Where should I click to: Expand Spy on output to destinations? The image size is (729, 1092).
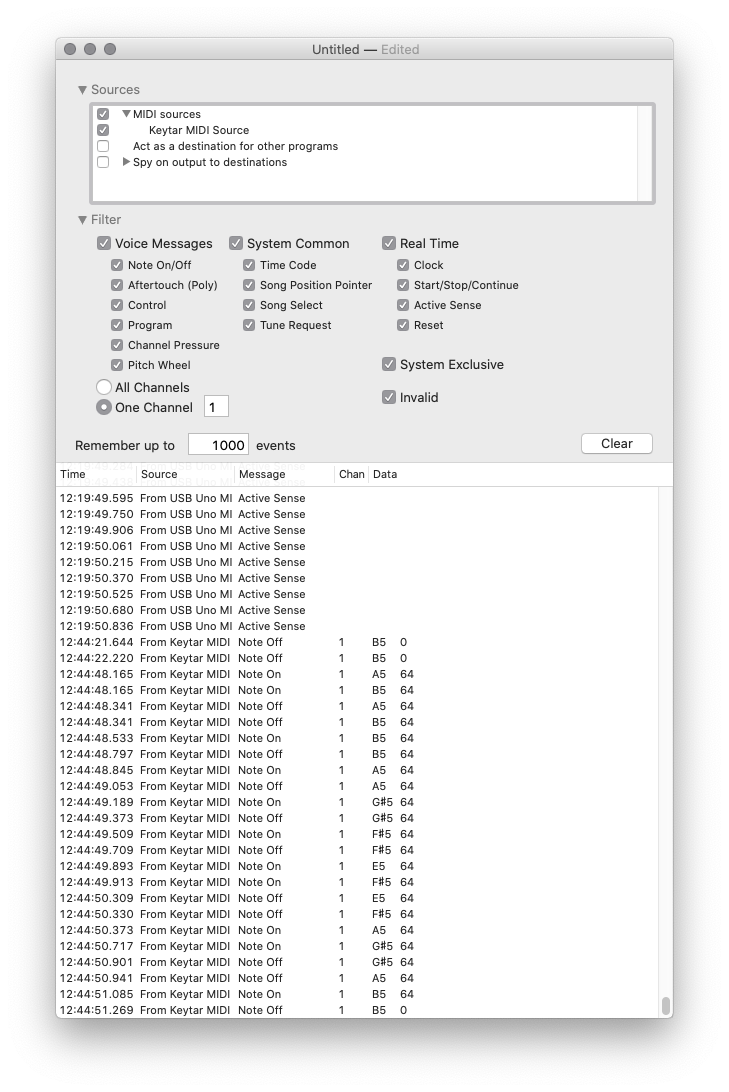point(126,162)
